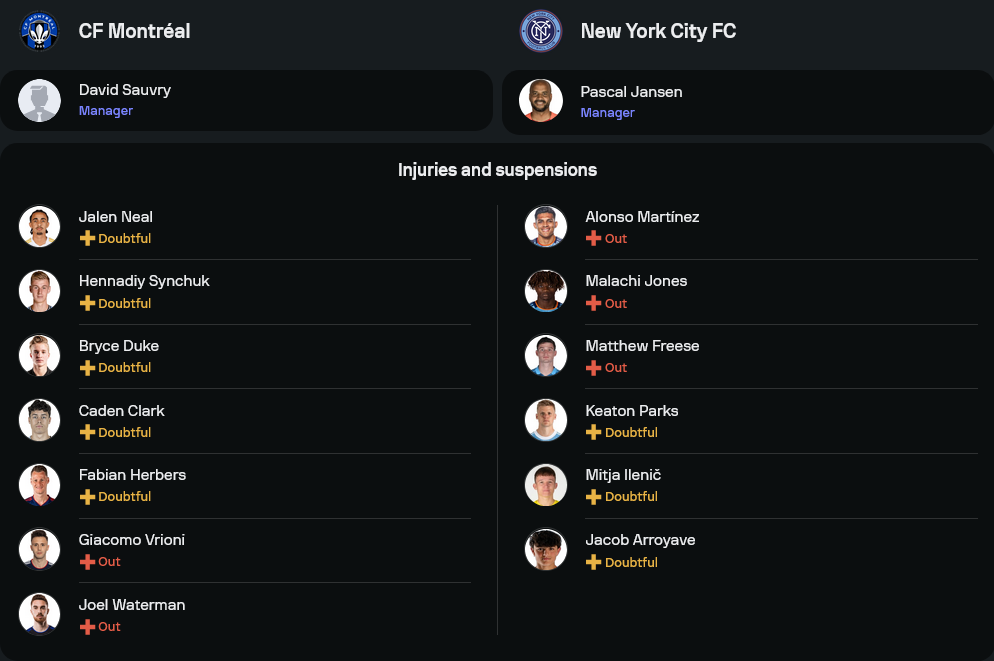
Task: Click the CF Montréal club crest
Action: tap(40, 31)
